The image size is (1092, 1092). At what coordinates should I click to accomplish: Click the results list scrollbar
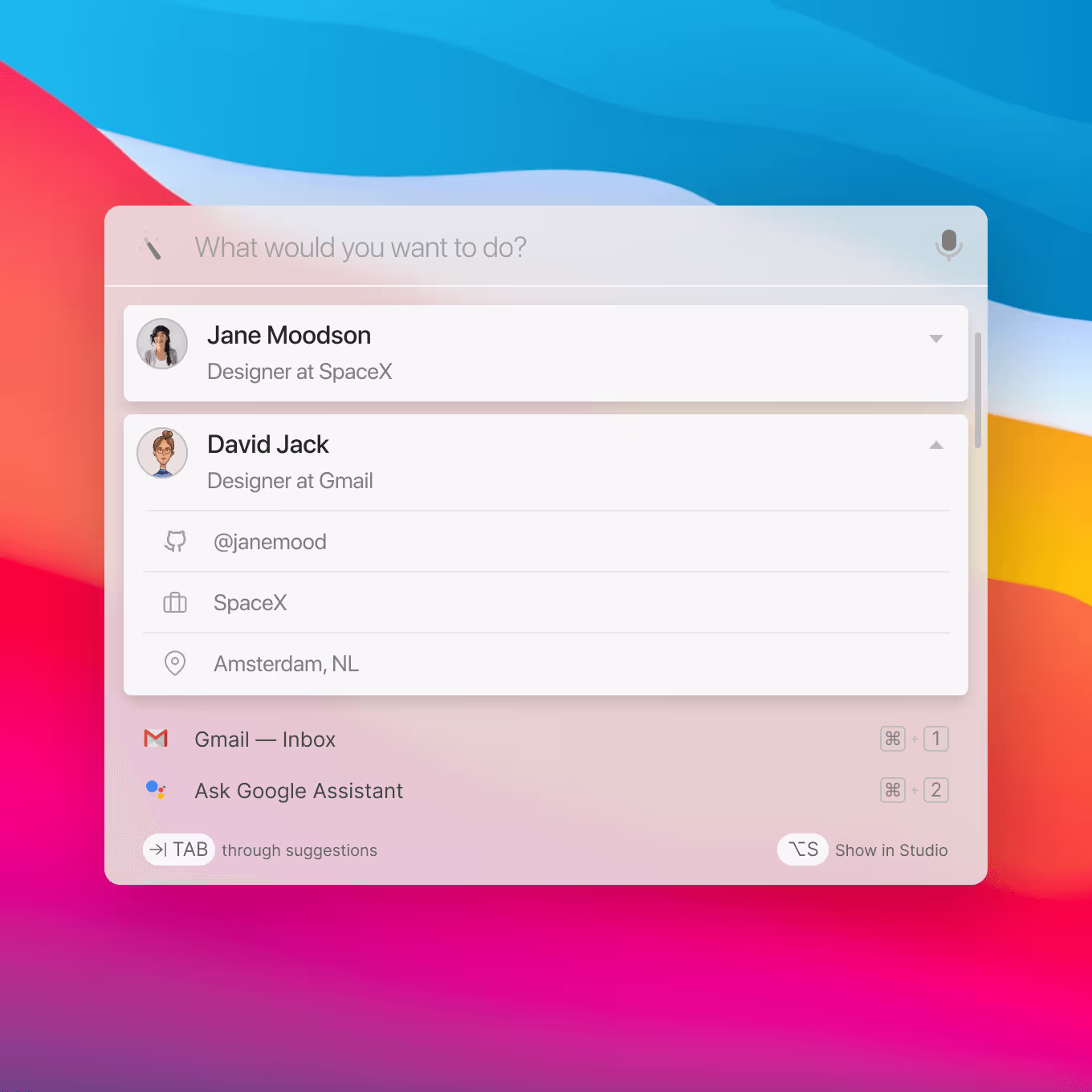point(978,390)
